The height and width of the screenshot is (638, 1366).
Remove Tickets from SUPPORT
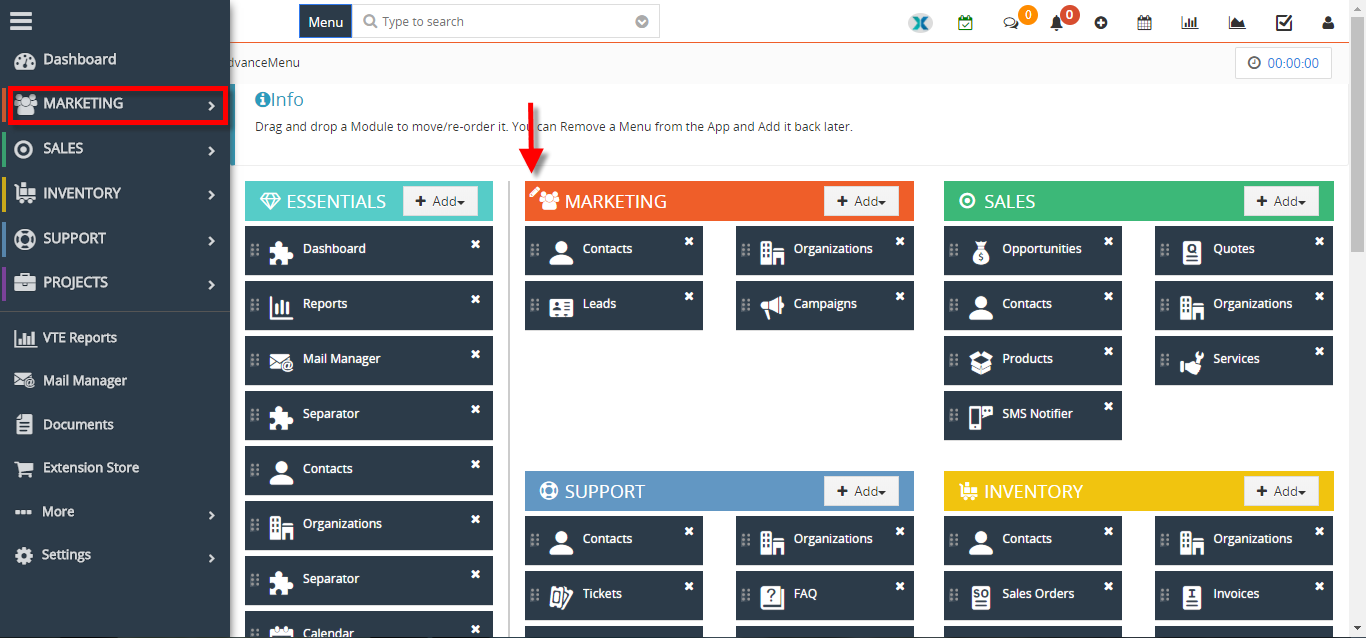[x=689, y=587]
